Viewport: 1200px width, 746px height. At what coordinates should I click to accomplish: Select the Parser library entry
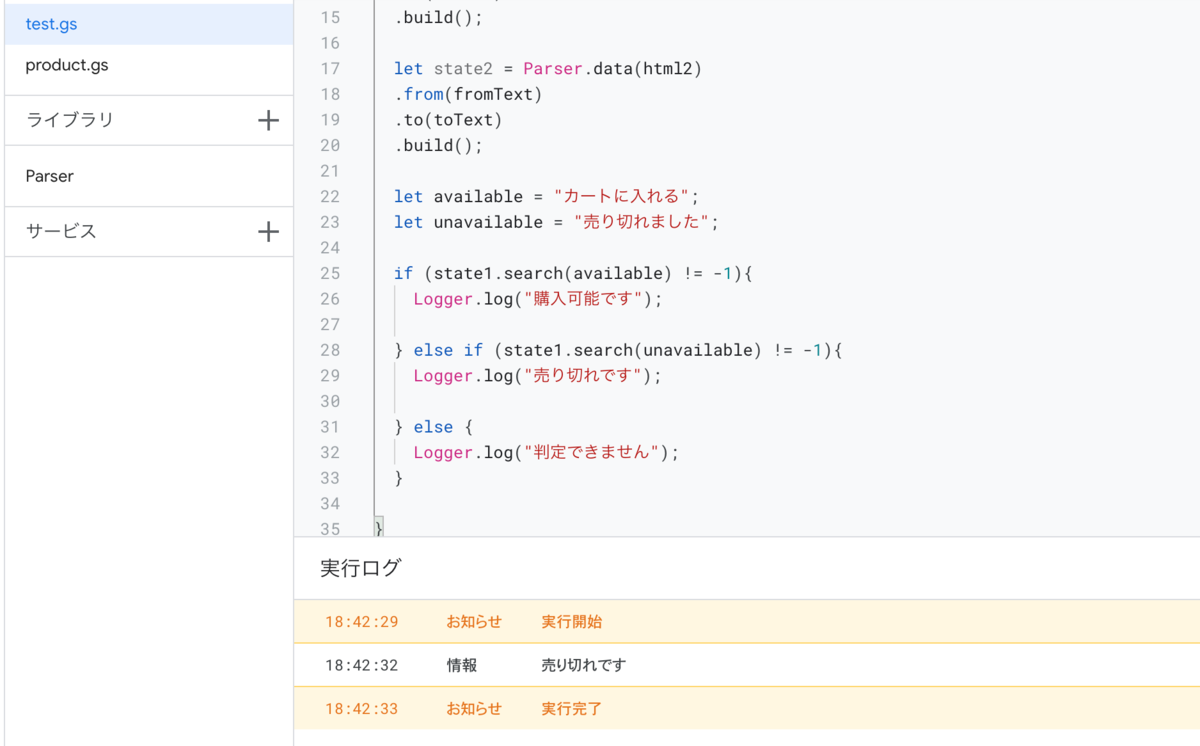(x=50, y=176)
